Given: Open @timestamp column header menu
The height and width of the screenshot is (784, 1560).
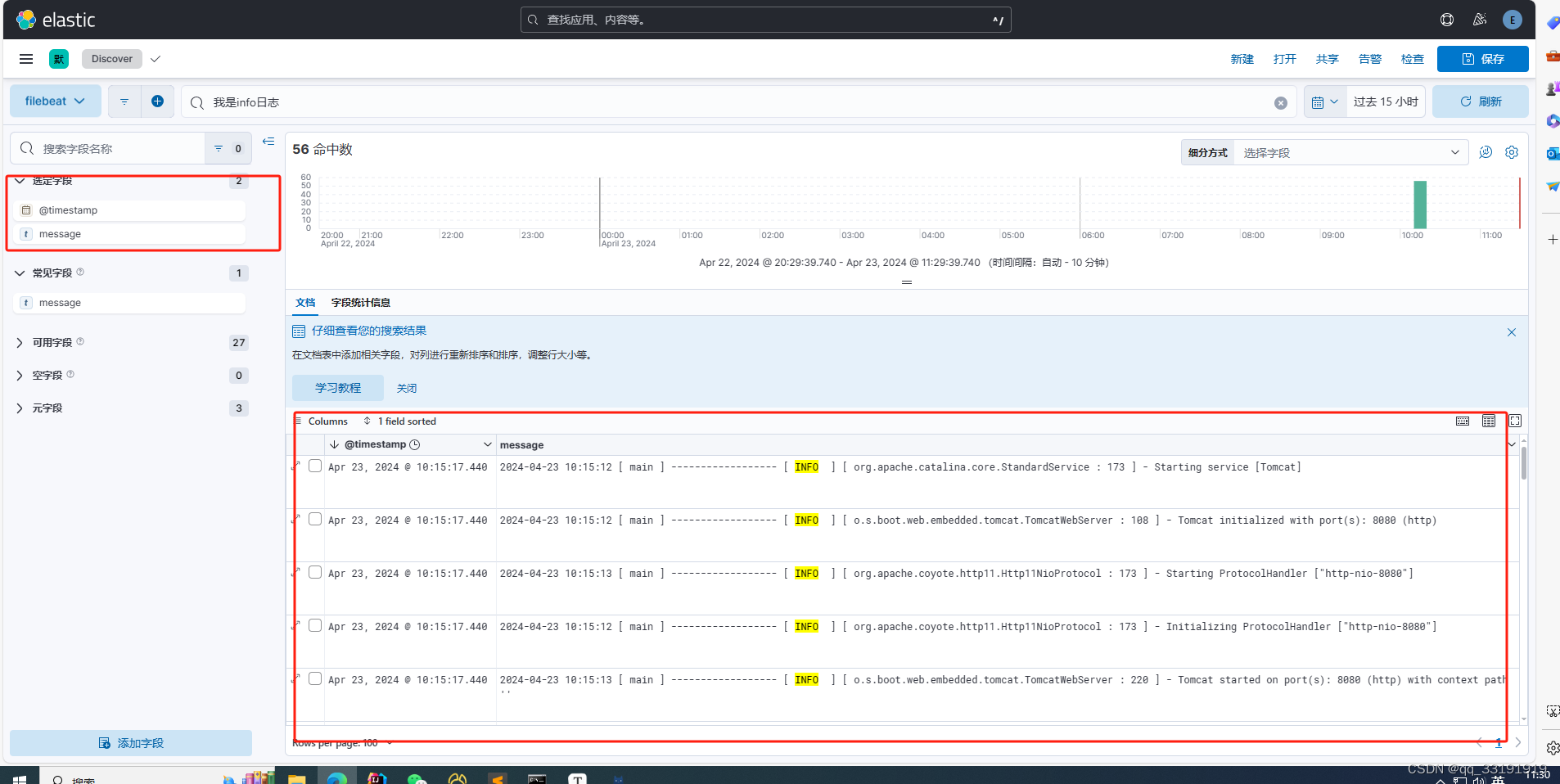Looking at the screenshot, I should [488, 444].
